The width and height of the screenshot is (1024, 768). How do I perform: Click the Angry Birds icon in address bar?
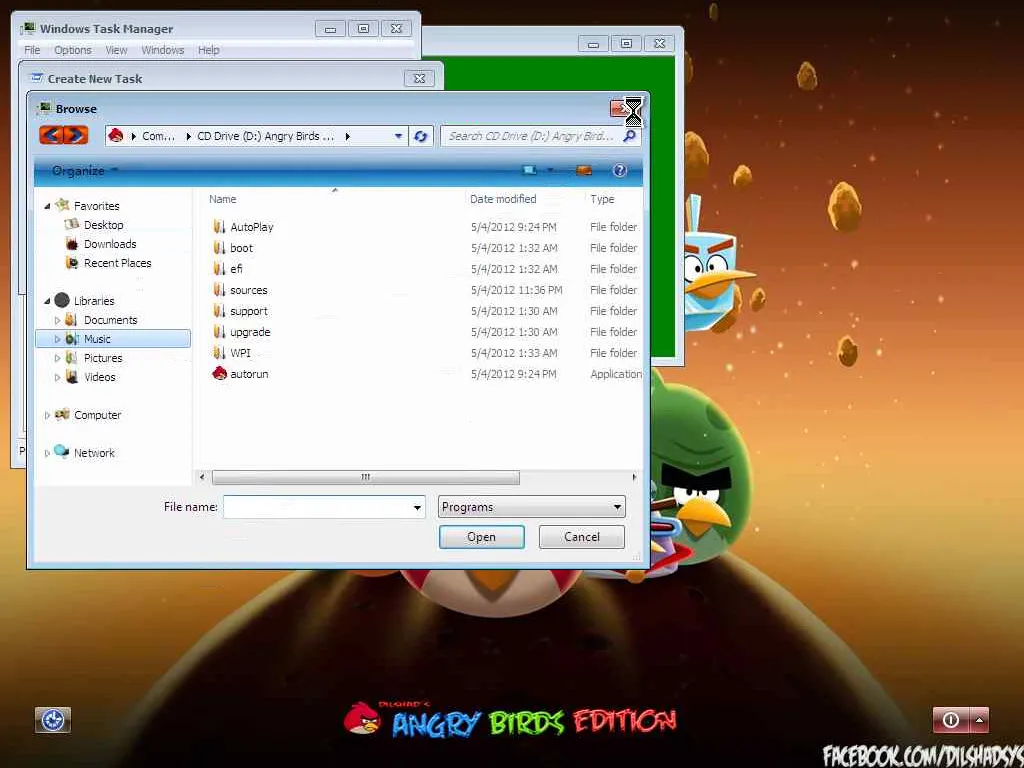[x=116, y=135]
